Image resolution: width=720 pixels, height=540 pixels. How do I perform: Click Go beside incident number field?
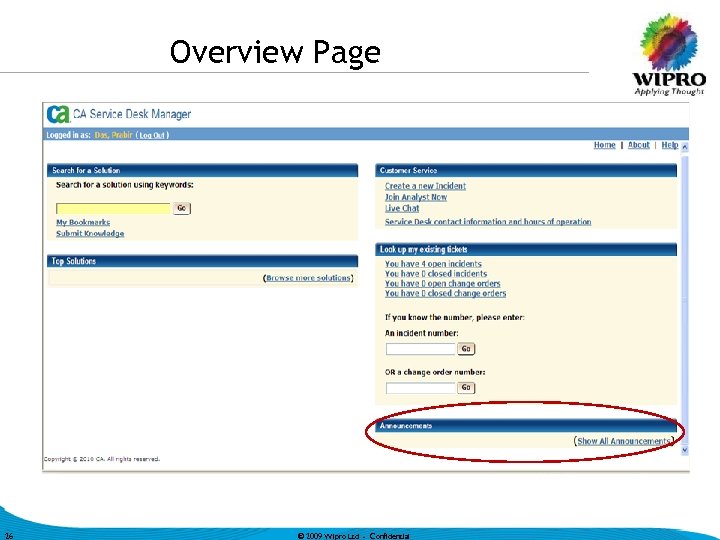click(x=466, y=349)
